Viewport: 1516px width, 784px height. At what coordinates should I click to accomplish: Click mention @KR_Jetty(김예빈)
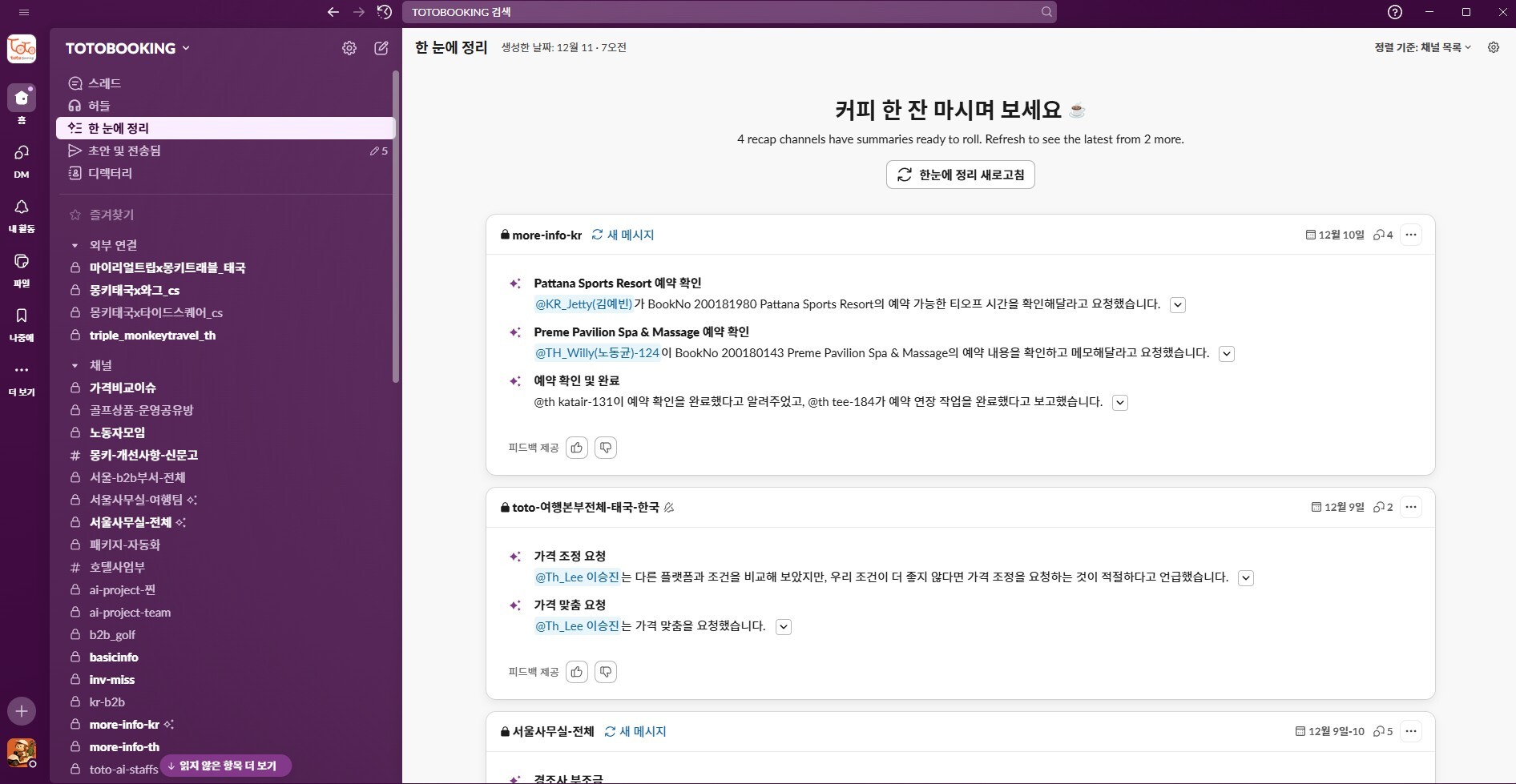[x=583, y=304]
